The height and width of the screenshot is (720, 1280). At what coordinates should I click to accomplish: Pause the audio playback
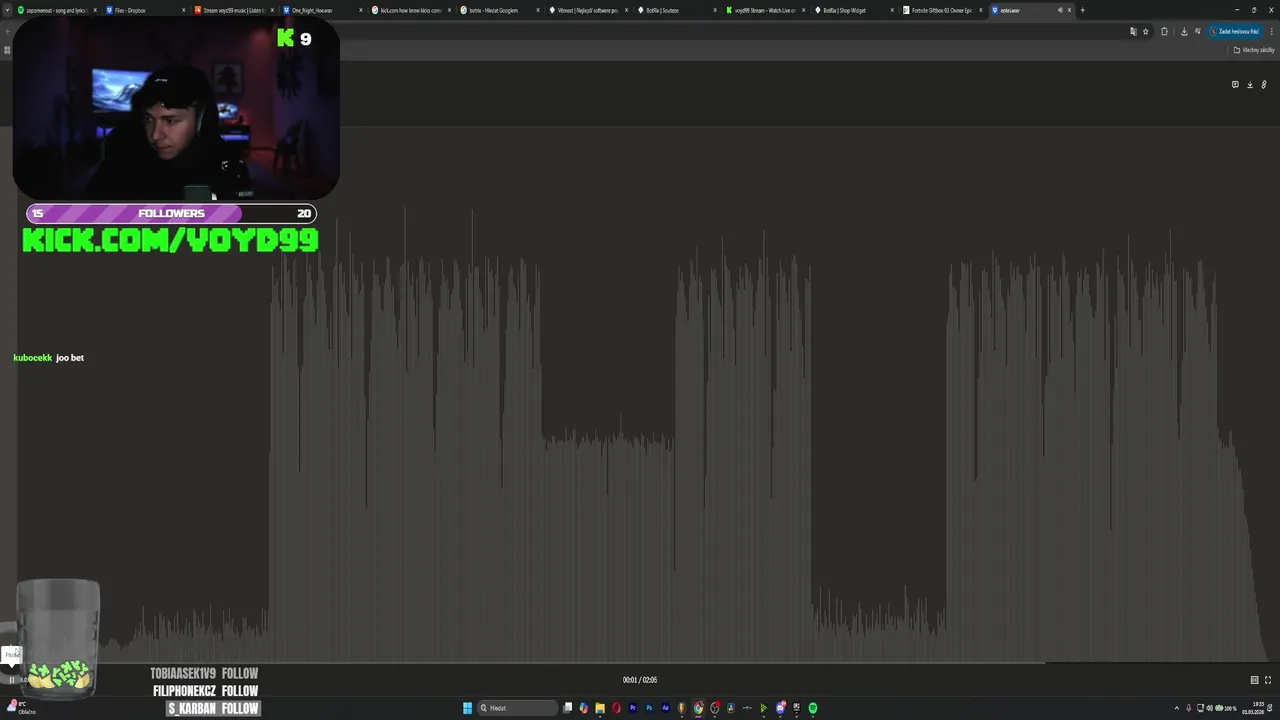(12, 680)
